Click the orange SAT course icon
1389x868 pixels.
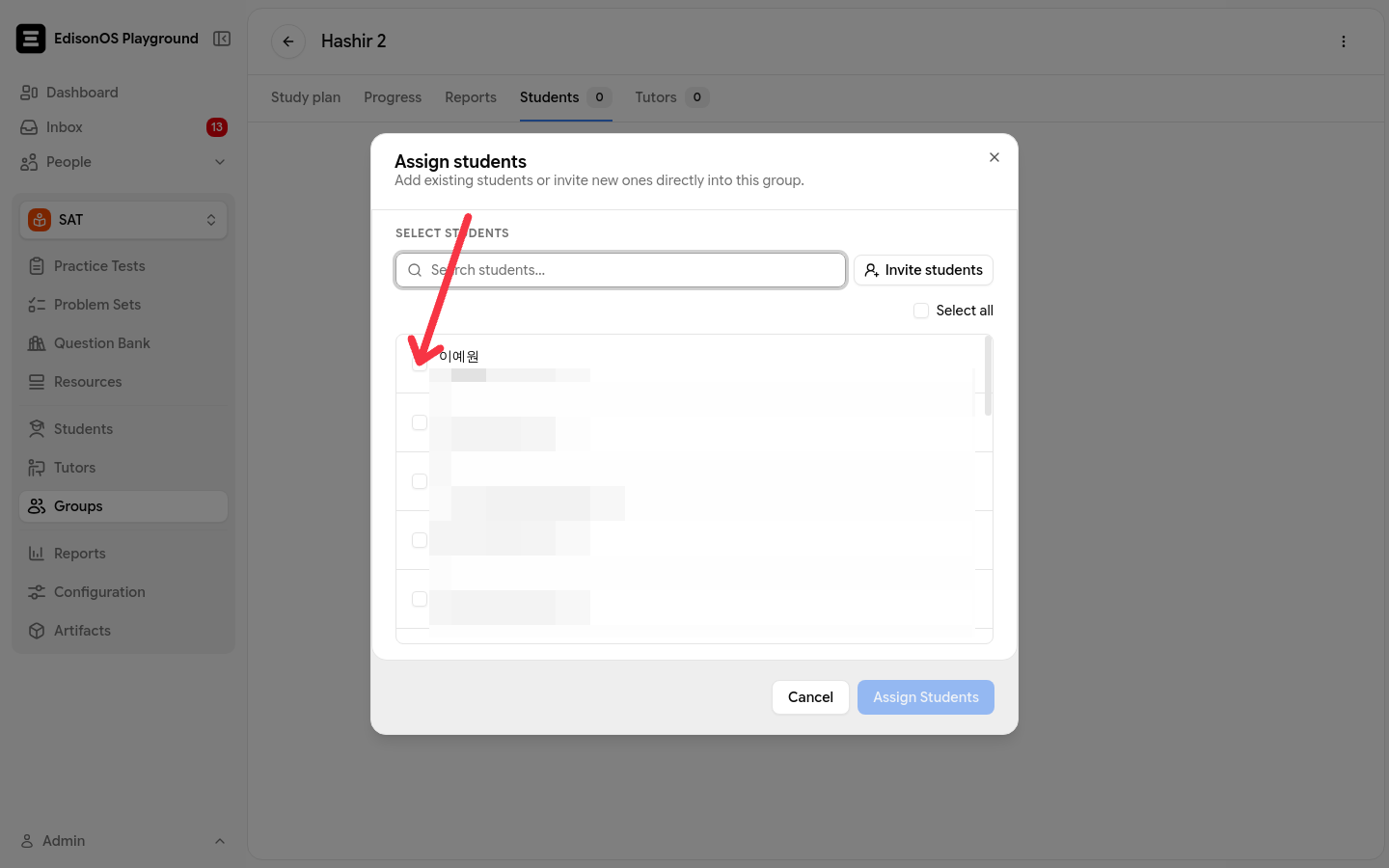(x=40, y=220)
